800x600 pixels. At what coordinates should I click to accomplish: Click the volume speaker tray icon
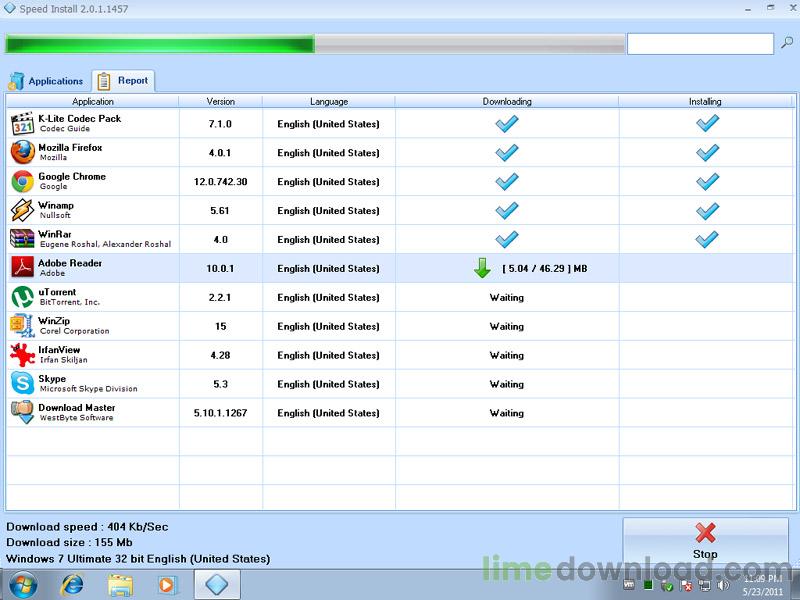(723, 586)
